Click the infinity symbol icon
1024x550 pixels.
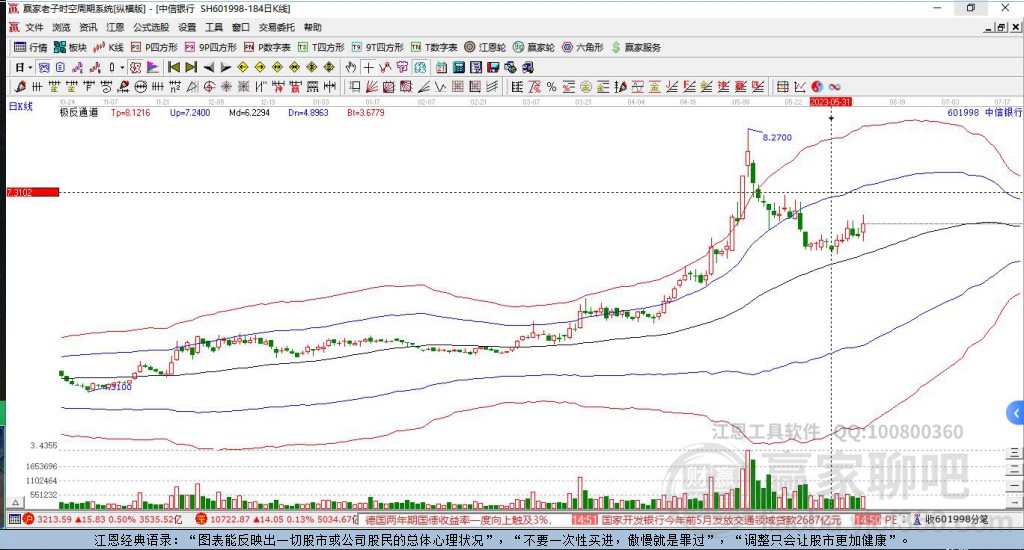[835, 87]
